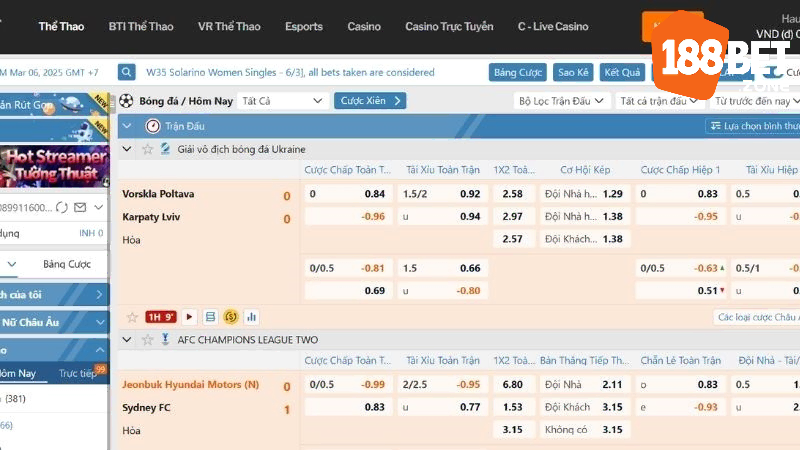This screenshot has height=450, width=800.
Task: Favorite the Giải vô địch bóng đá Ukraine league star
Action: pyautogui.click(x=147, y=149)
